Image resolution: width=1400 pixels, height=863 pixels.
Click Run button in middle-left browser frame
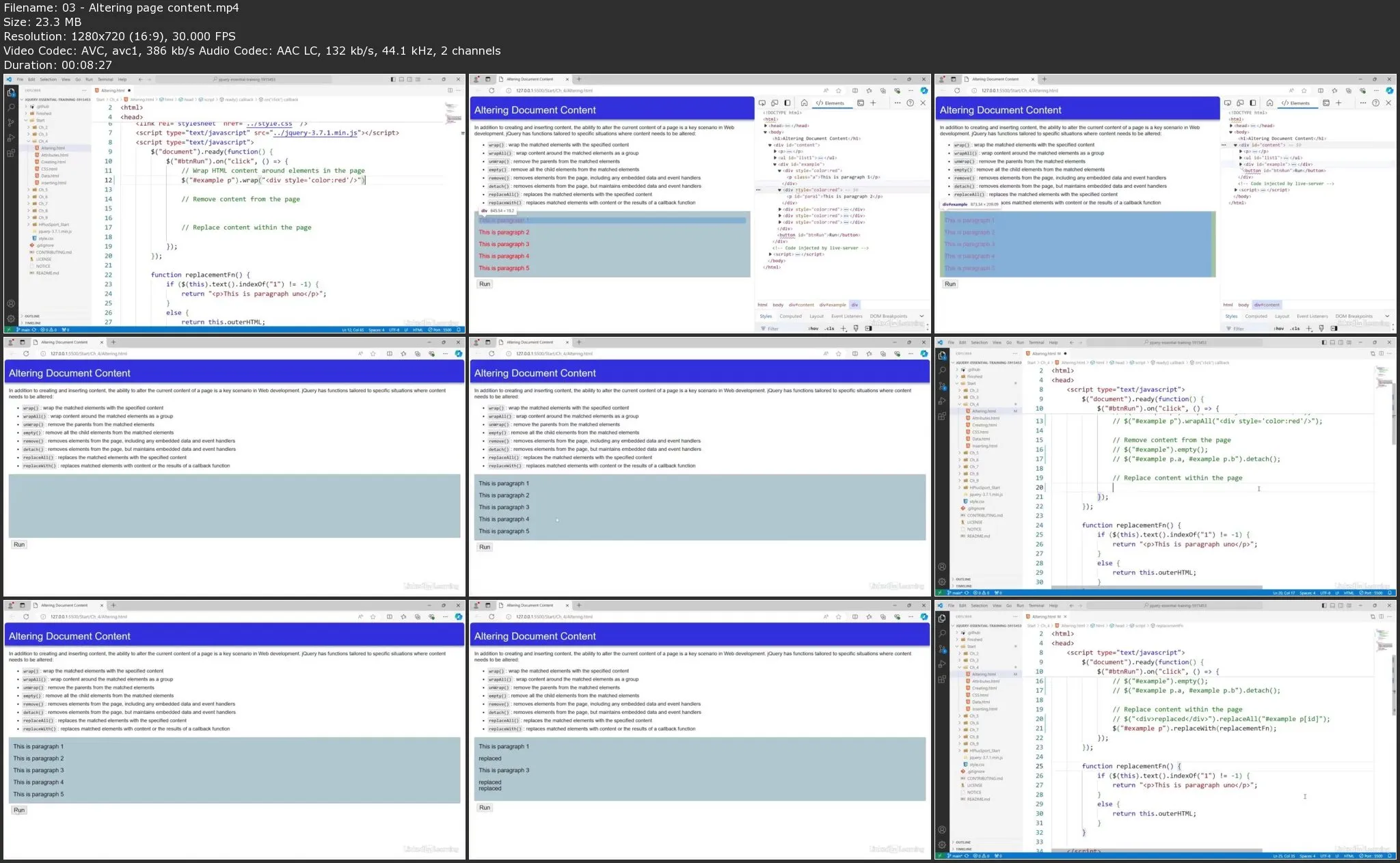point(19,545)
